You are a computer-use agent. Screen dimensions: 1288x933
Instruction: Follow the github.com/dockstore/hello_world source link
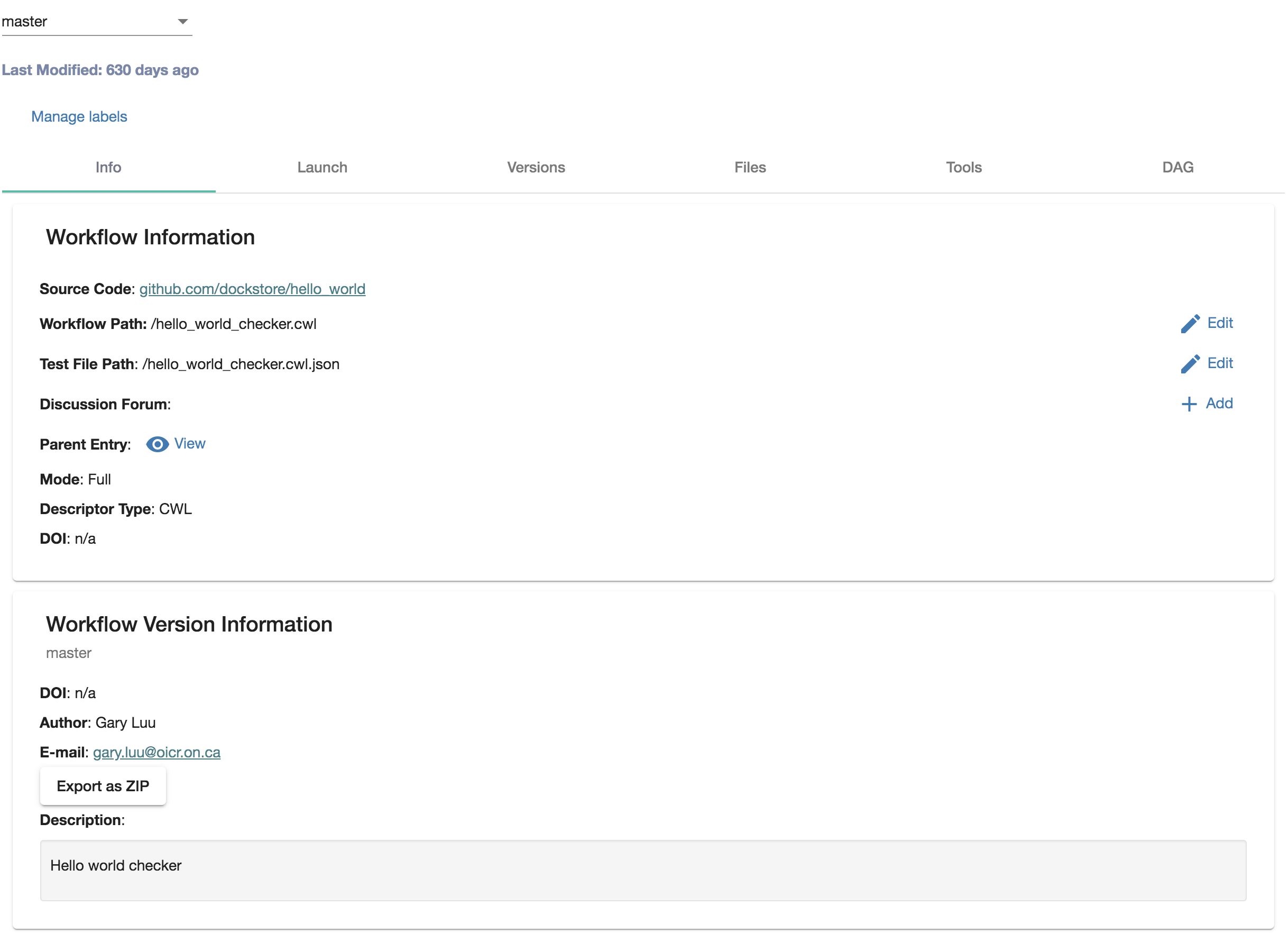252,289
